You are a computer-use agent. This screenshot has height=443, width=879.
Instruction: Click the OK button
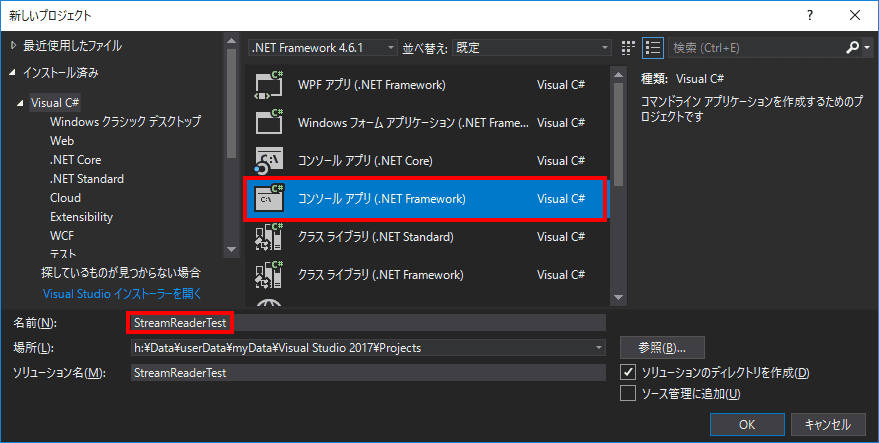tap(747, 425)
